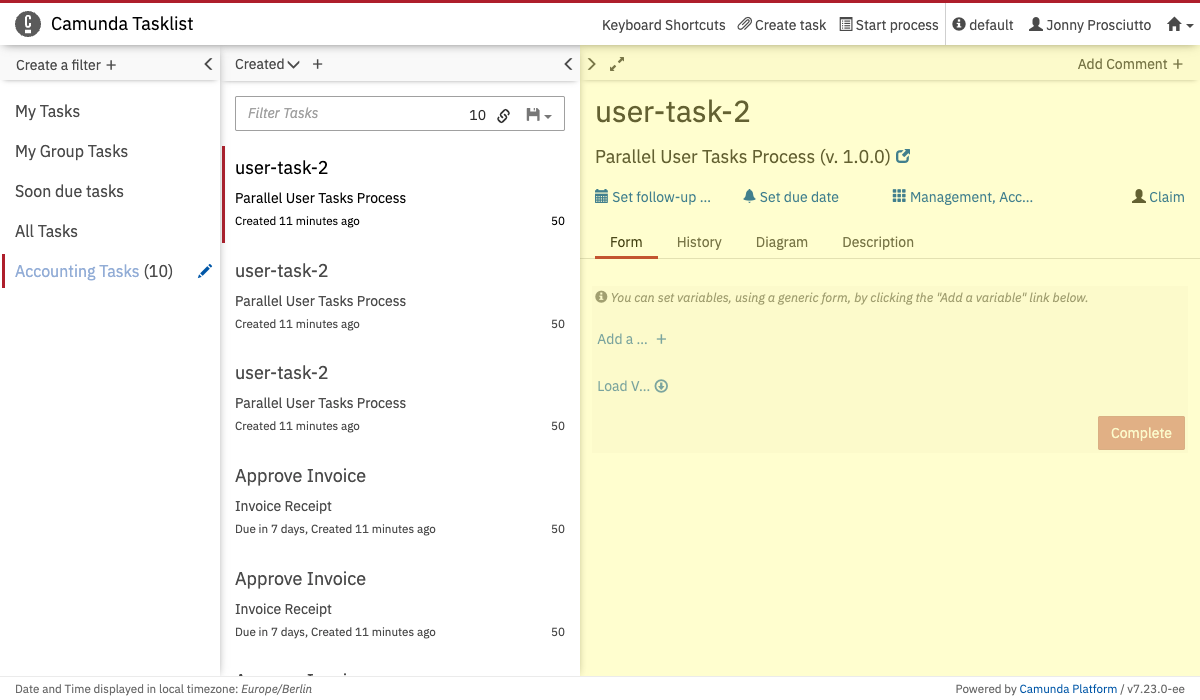
Task: Open the home navigation dropdown
Action: (1180, 25)
